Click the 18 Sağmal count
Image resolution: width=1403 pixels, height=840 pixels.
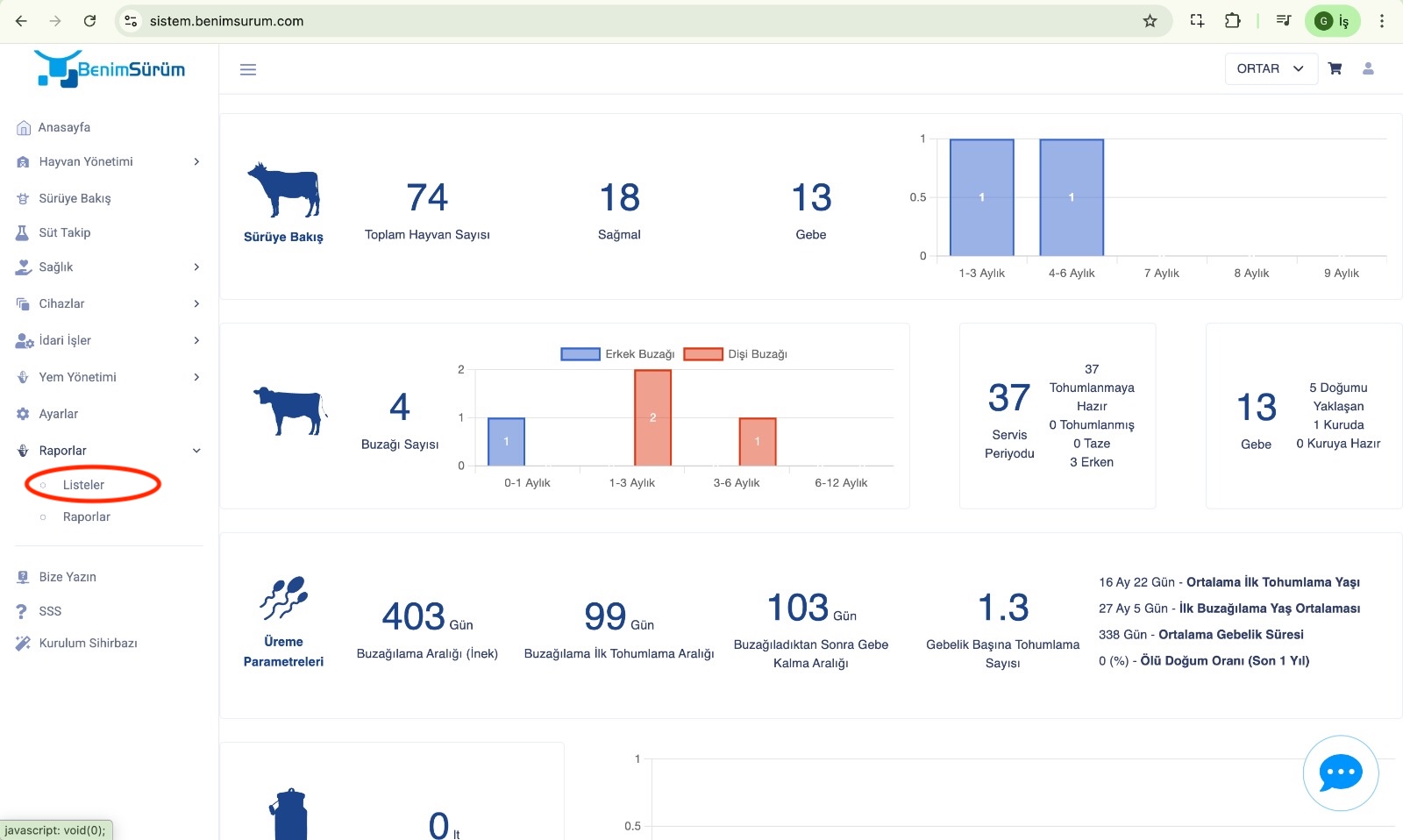pyautogui.click(x=619, y=197)
